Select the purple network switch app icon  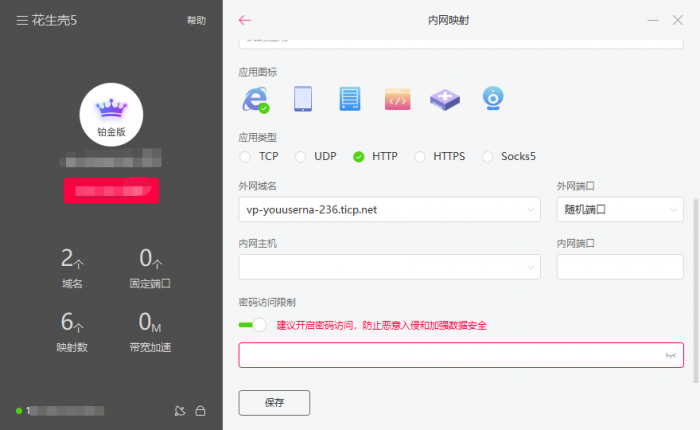[x=445, y=99]
